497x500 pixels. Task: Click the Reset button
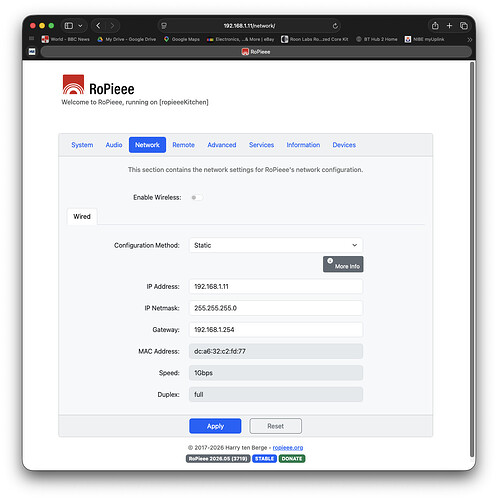pyautogui.click(x=276, y=426)
